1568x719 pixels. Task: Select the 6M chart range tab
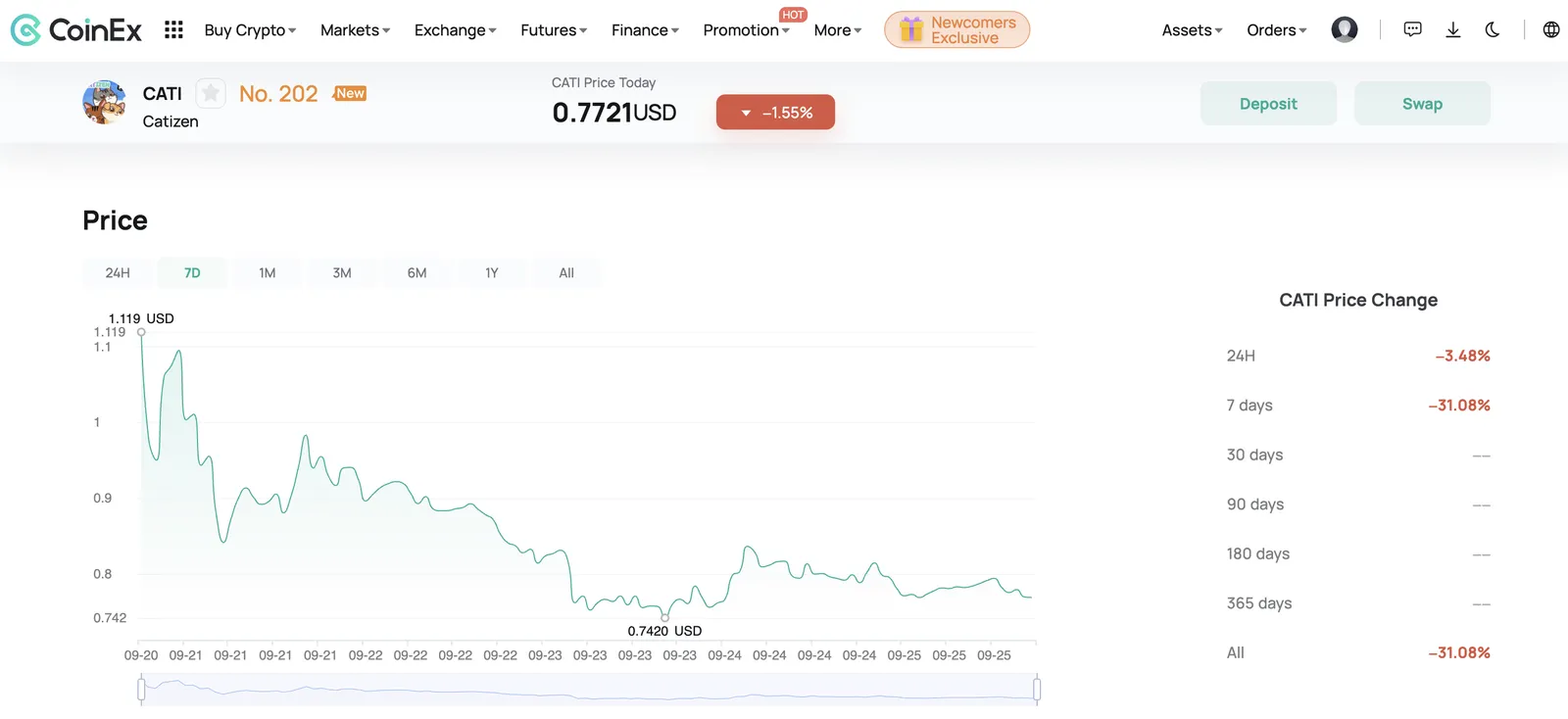(416, 272)
